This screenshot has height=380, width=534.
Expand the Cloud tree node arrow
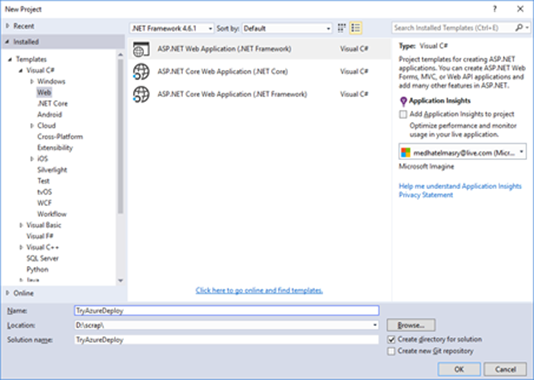[32, 126]
